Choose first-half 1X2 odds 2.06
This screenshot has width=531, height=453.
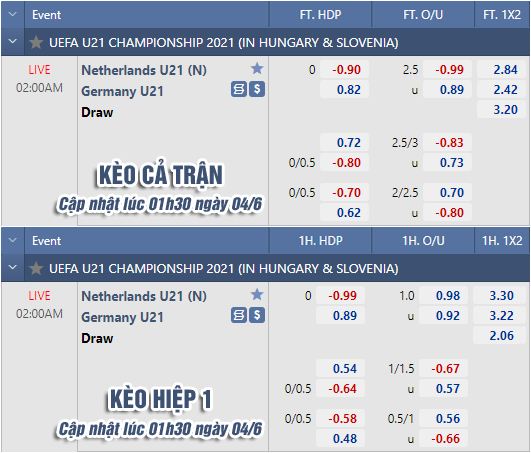(497, 336)
